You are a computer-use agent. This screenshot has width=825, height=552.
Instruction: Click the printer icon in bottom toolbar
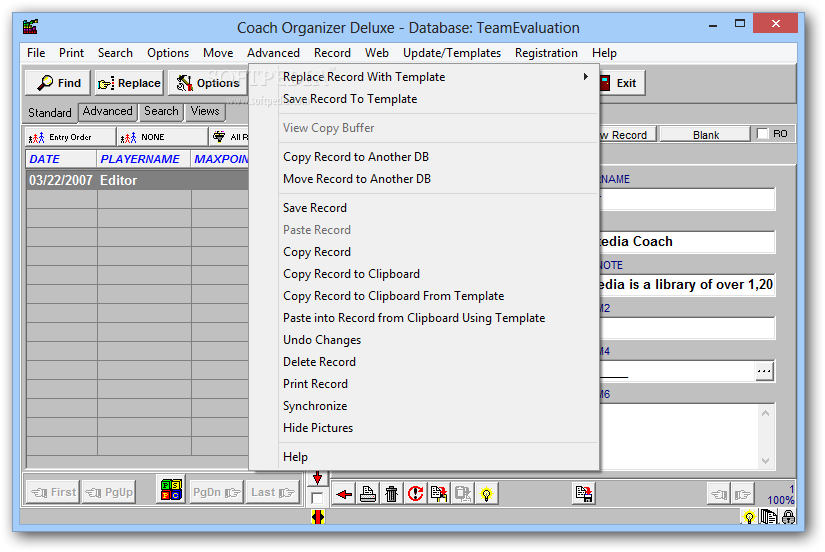[368, 494]
